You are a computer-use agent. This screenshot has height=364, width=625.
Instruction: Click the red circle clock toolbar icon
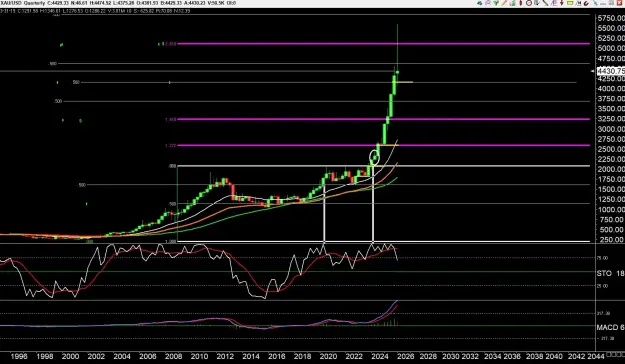point(529,3)
